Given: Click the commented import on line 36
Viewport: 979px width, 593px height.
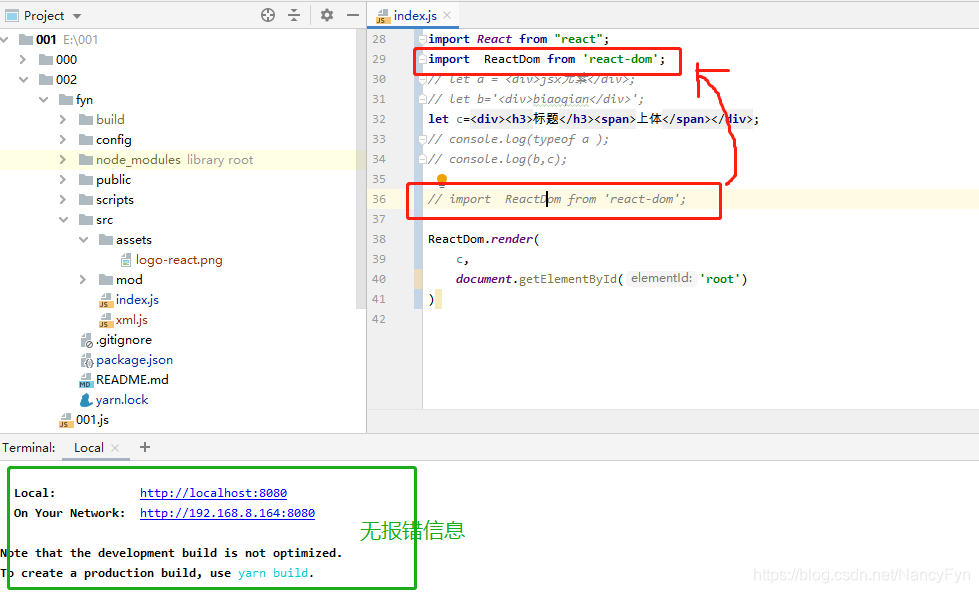Looking at the screenshot, I should [557, 199].
